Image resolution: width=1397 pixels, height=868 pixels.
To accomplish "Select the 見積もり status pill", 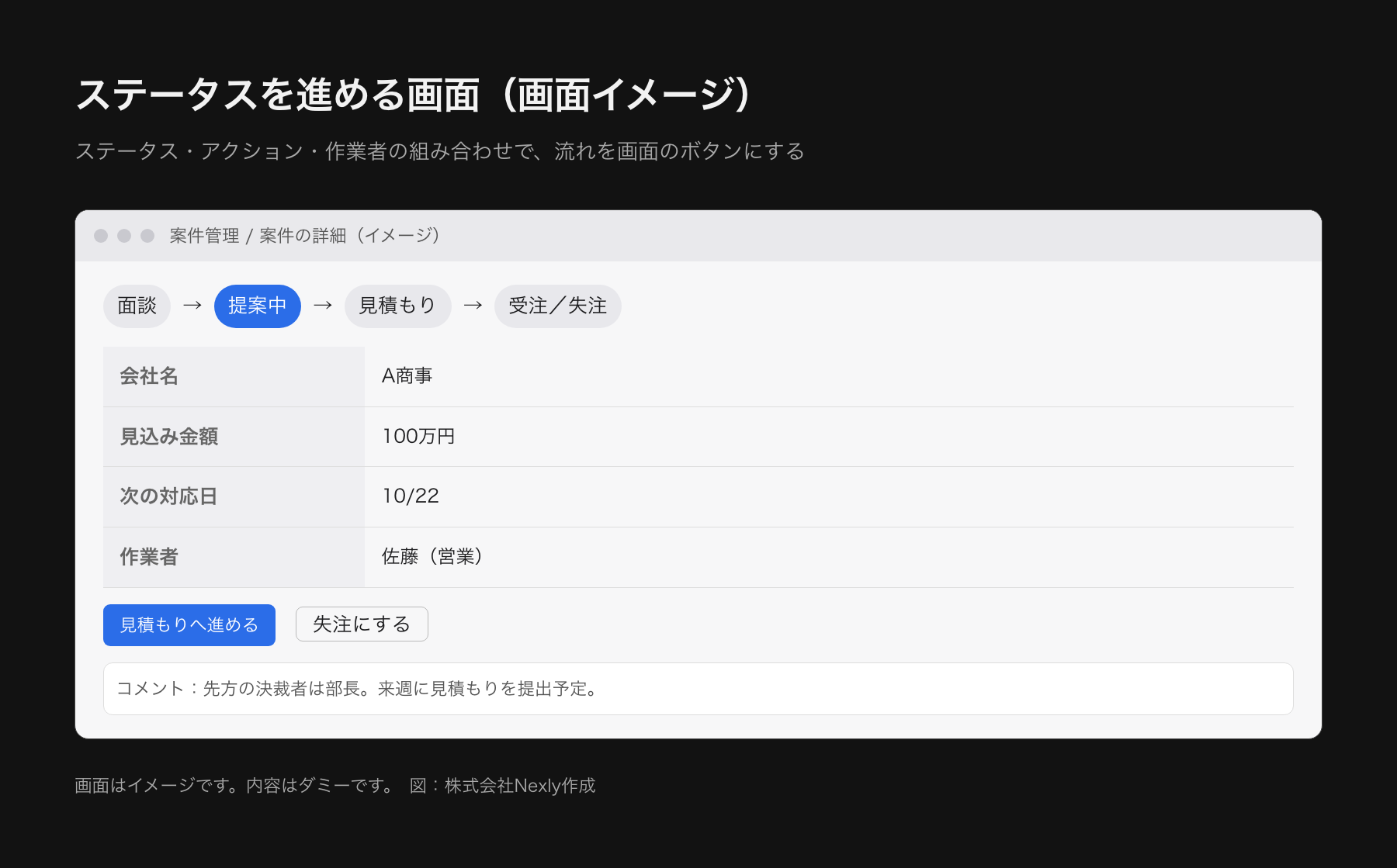I will 397,306.
